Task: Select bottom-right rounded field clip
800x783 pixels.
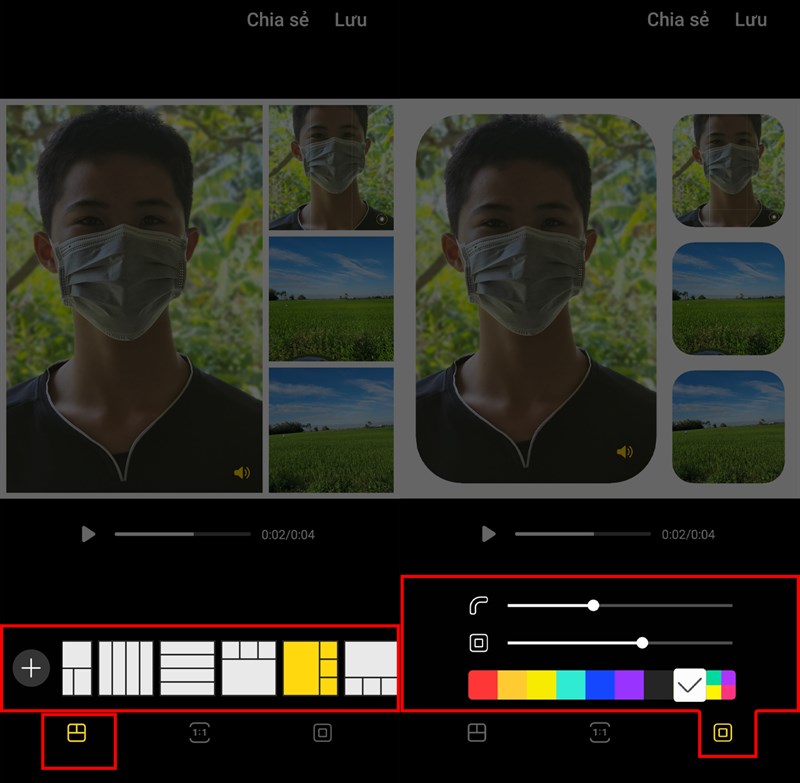Action: (729, 426)
